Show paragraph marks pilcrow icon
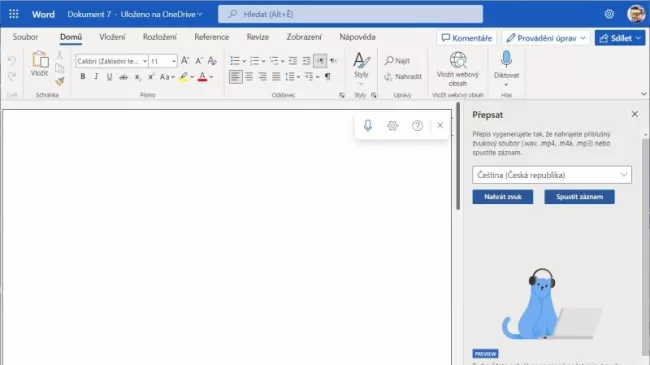The width and height of the screenshot is (650, 365). point(328,77)
